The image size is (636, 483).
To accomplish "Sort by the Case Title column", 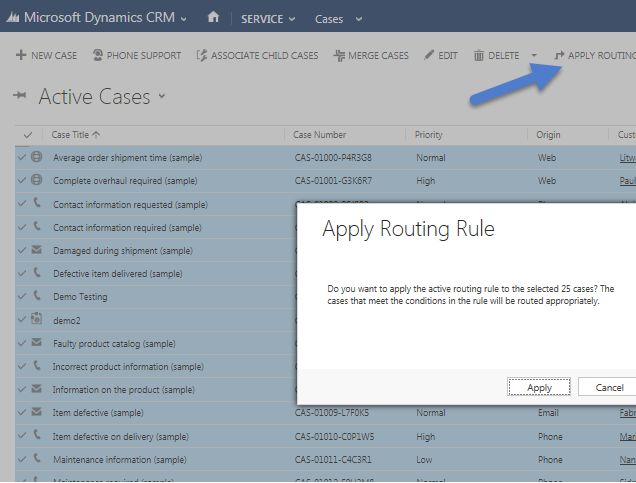I will click(x=75, y=135).
